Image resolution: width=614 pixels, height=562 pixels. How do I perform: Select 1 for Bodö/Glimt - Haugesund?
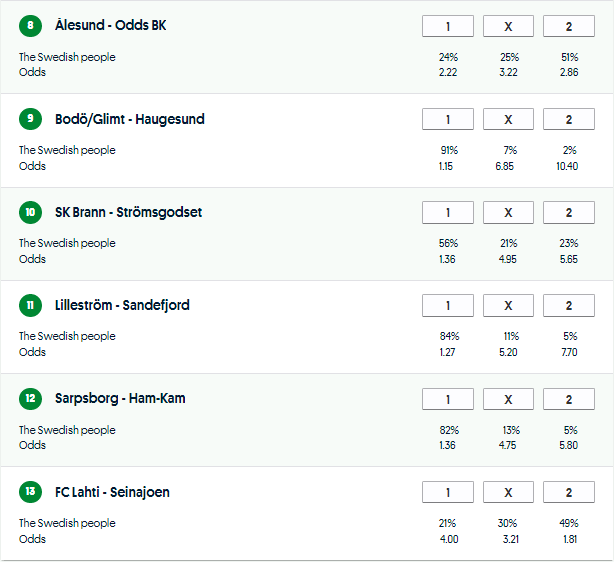point(448,120)
